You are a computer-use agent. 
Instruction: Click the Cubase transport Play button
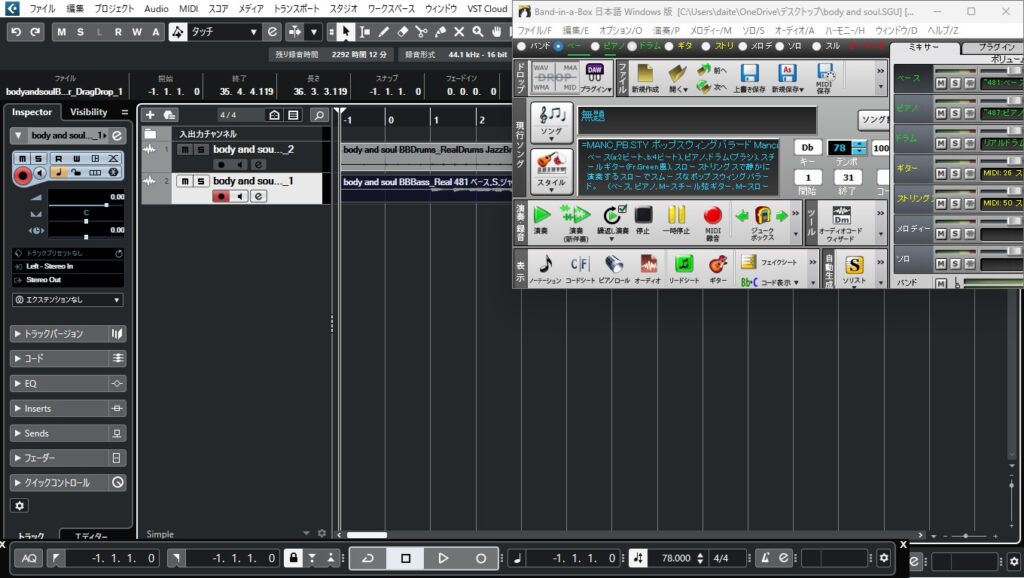[443, 558]
